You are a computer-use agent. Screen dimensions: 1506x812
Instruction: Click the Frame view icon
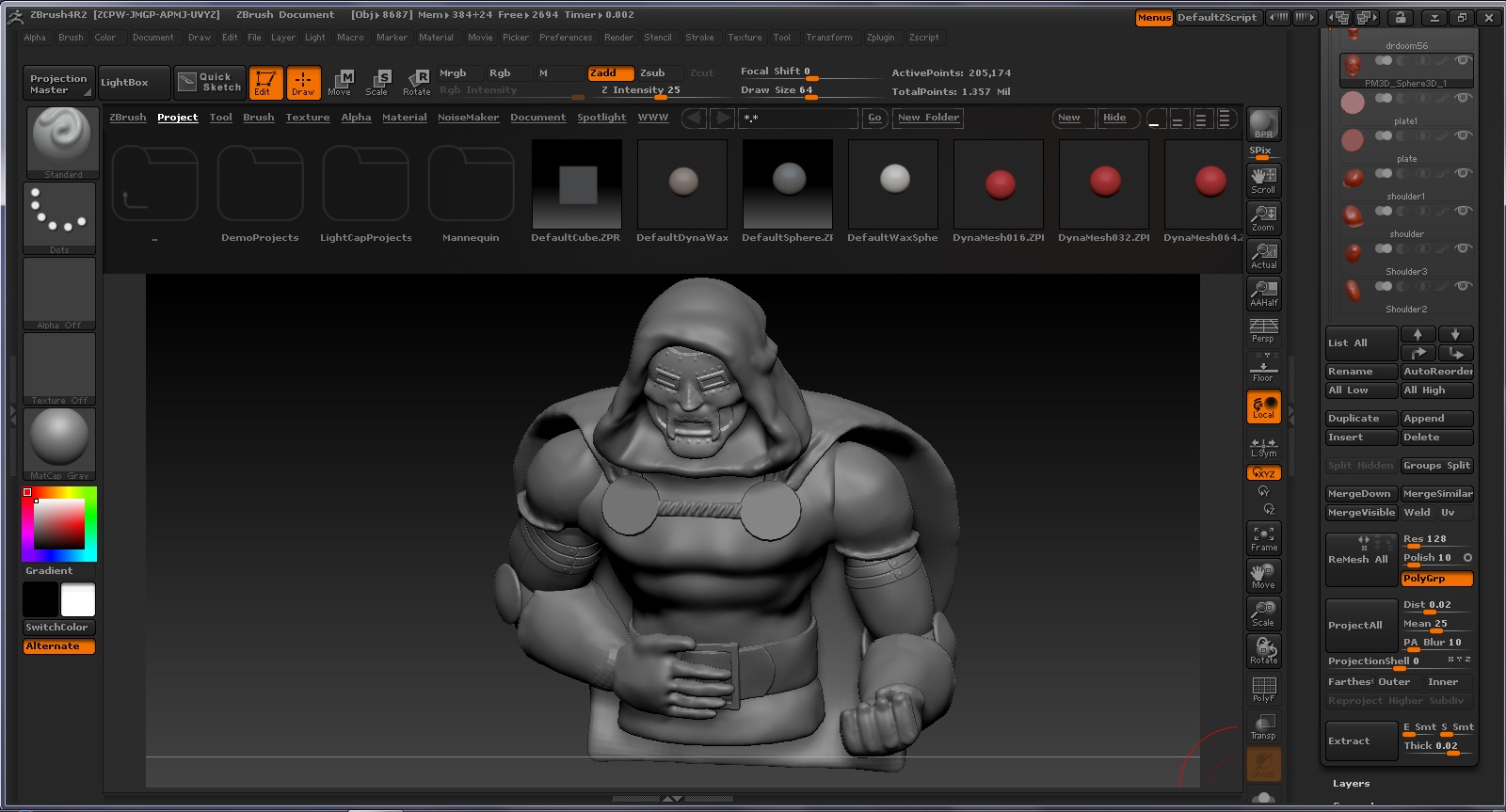[x=1263, y=538]
